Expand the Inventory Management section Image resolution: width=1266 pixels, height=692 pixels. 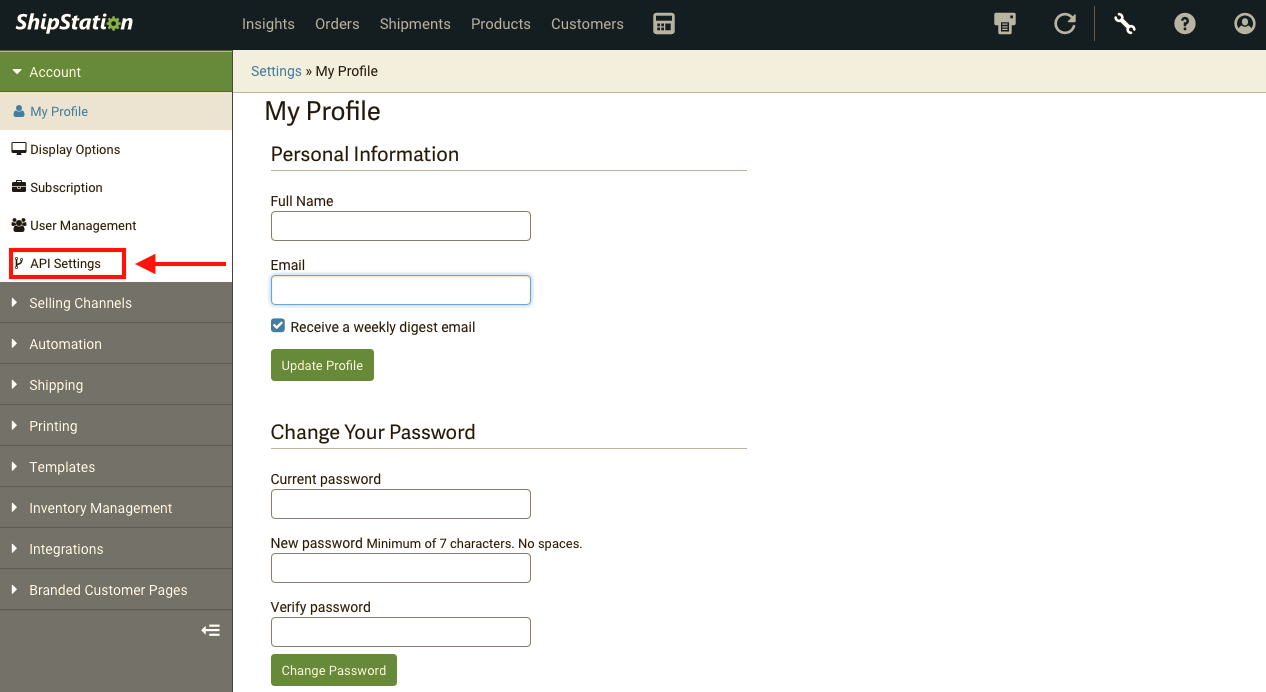(x=116, y=508)
